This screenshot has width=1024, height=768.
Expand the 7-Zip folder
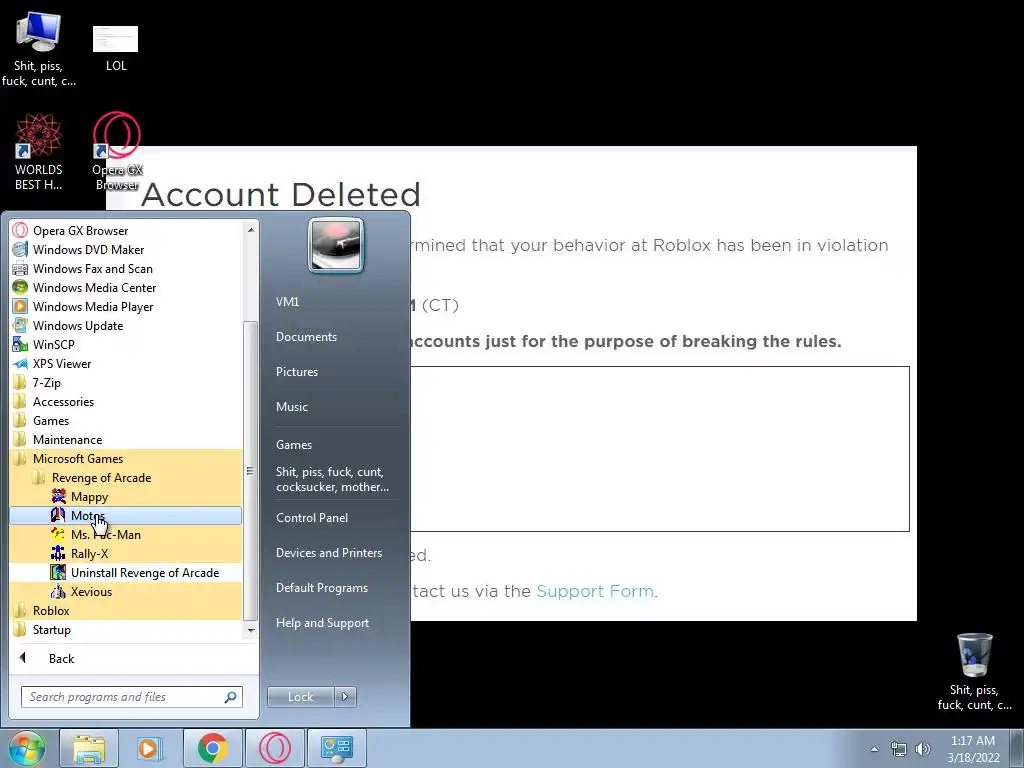pos(125,382)
